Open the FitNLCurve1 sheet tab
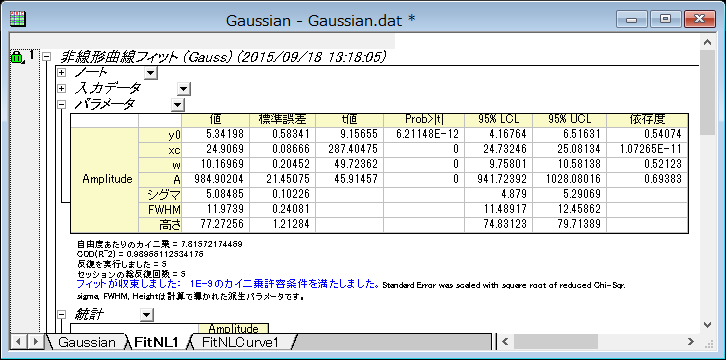Viewport: 726px width, 360px height. [x=241, y=342]
